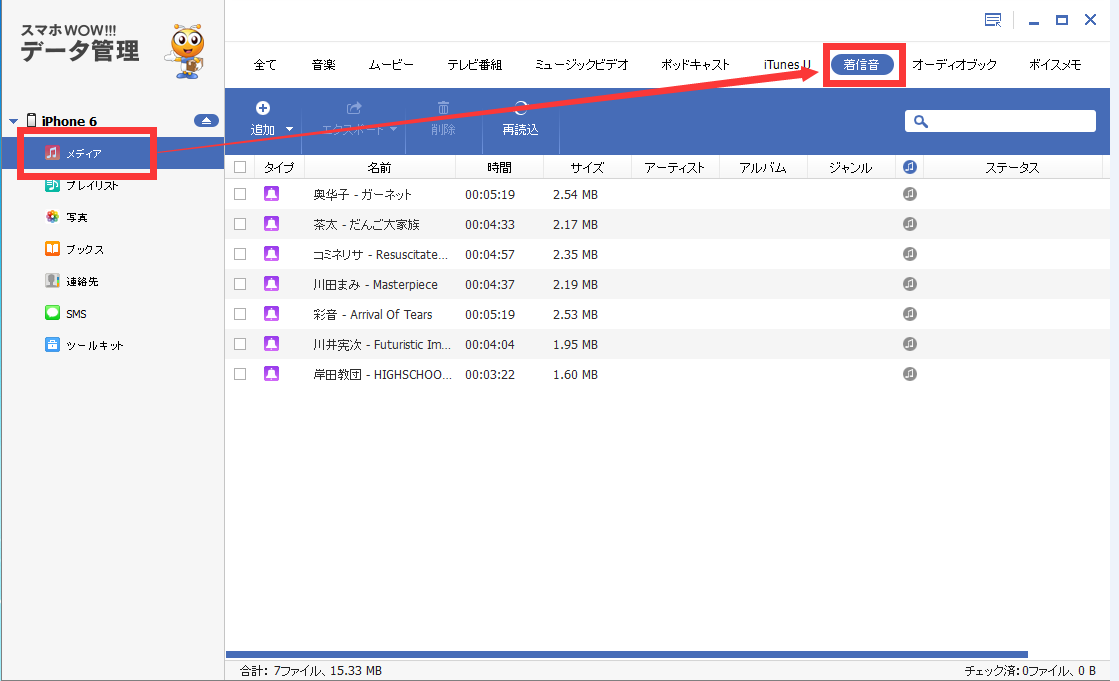This screenshot has height=681, width=1119.
Task: Toggle the select-all checkbox in the header
Action: click(240, 167)
